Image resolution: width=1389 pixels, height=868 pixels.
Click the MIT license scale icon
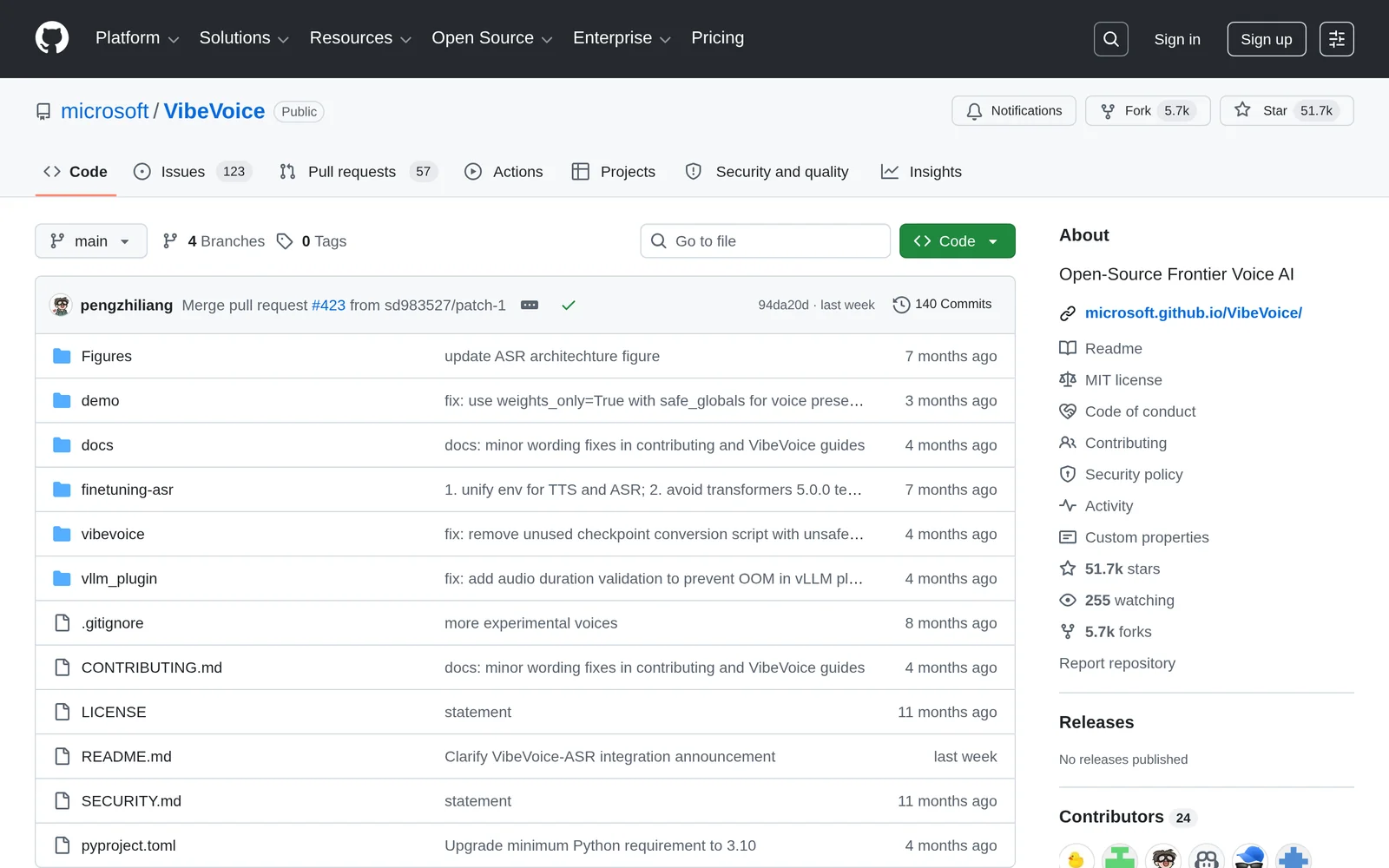click(x=1068, y=380)
